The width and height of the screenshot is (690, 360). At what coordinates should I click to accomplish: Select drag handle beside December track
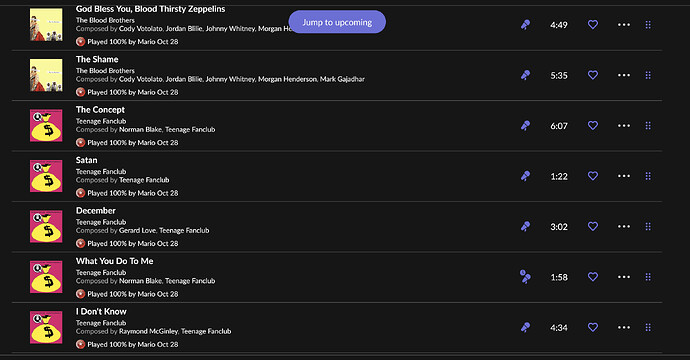tap(648, 227)
